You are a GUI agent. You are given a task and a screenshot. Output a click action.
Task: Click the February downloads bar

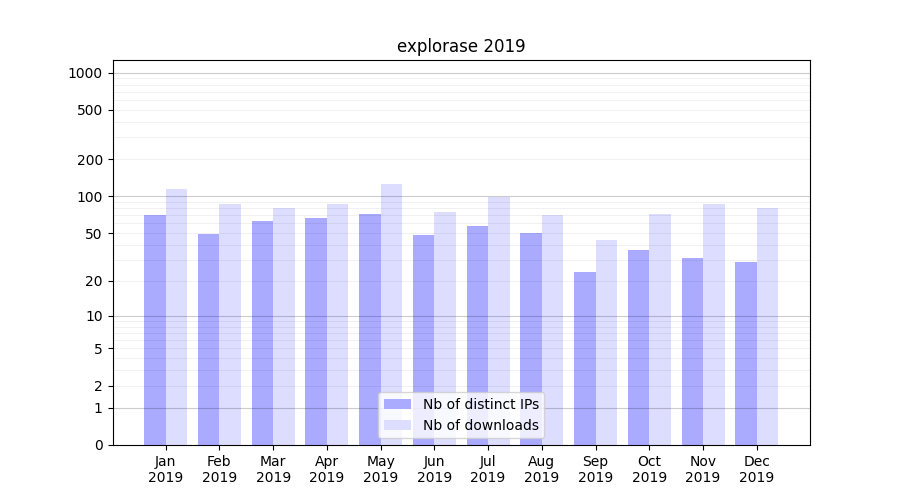(230, 324)
